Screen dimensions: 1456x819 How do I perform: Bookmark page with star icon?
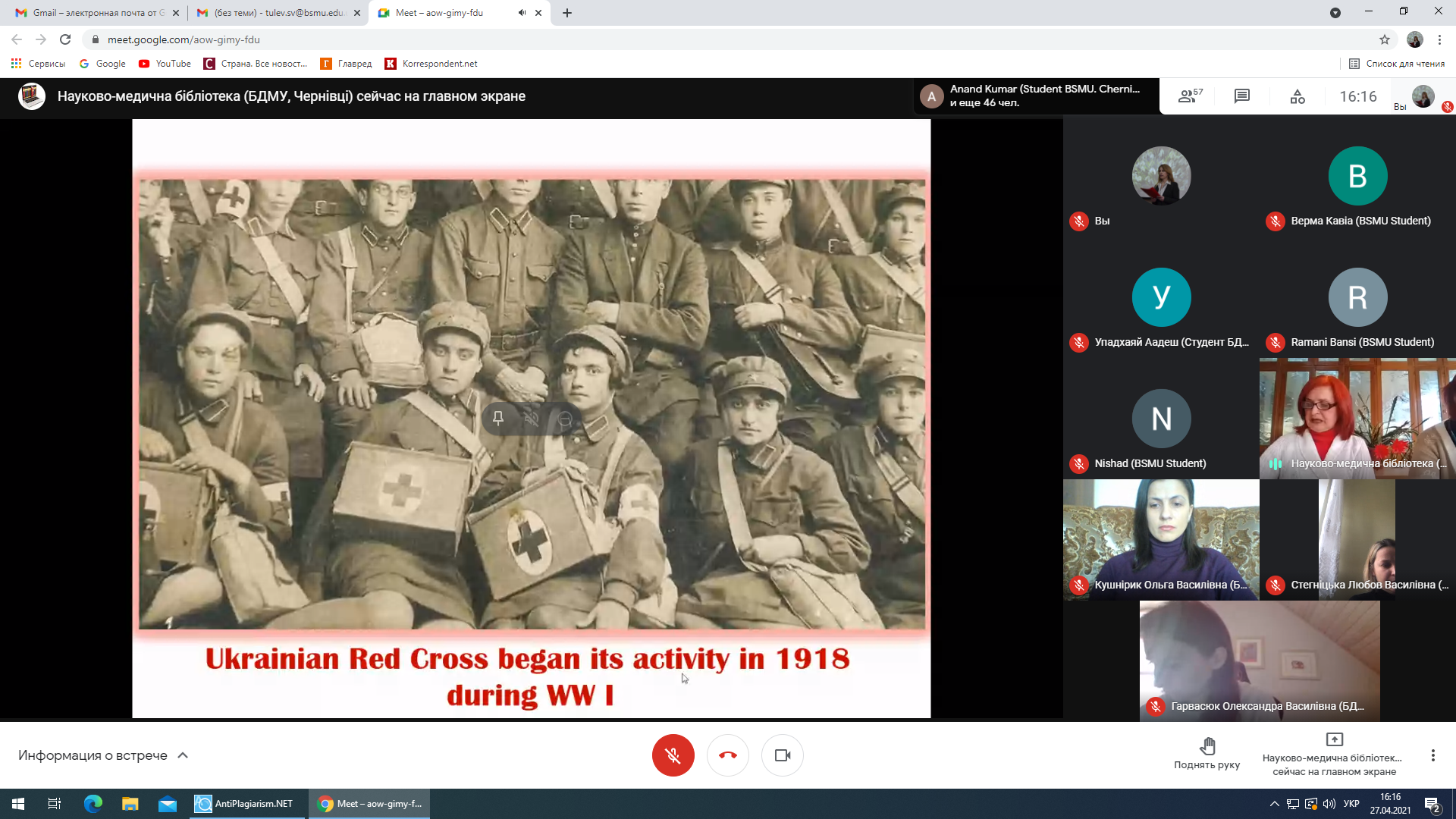1385,39
